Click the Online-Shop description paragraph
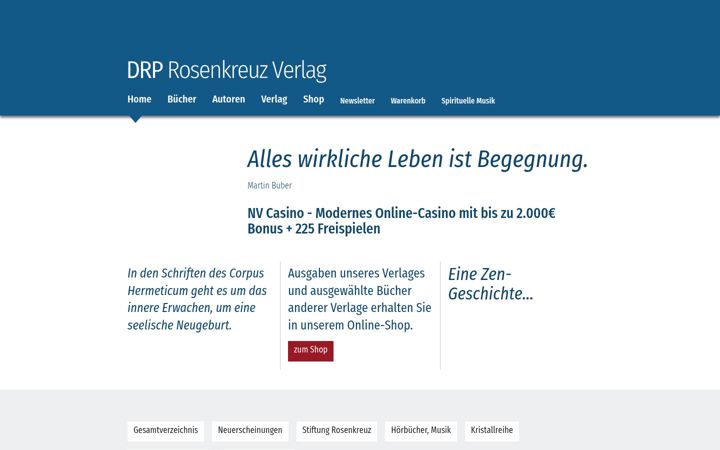The width and height of the screenshot is (720, 450). (360, 299)
